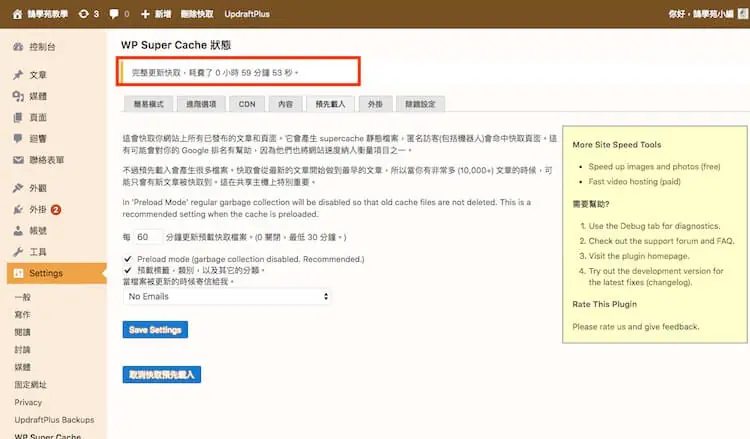Open 一般 general settings submenu
750x439 pixels.
(x=22, y=297)
